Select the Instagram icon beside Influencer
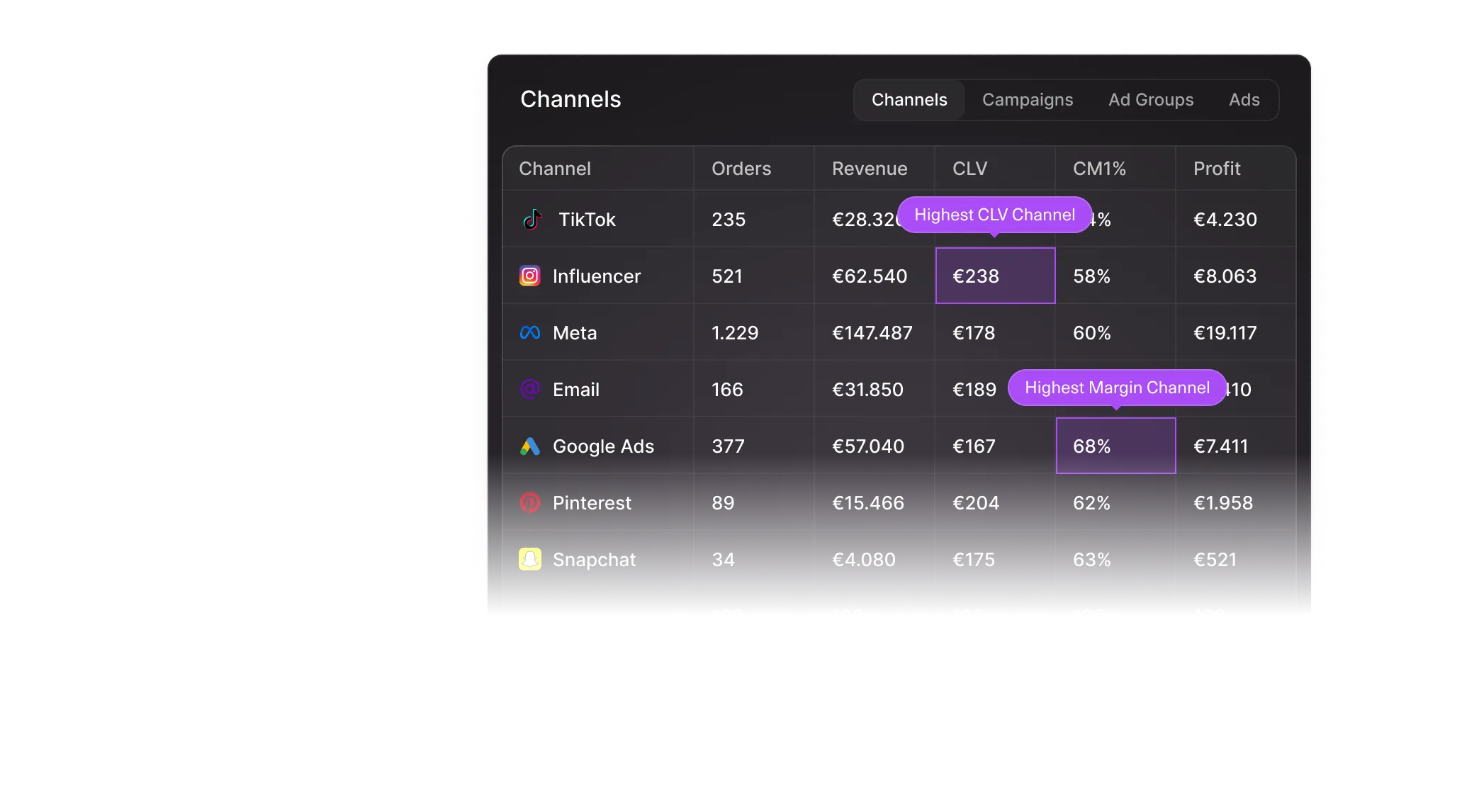Screen dimensions: 1479x812 click(x=530, y=276)
